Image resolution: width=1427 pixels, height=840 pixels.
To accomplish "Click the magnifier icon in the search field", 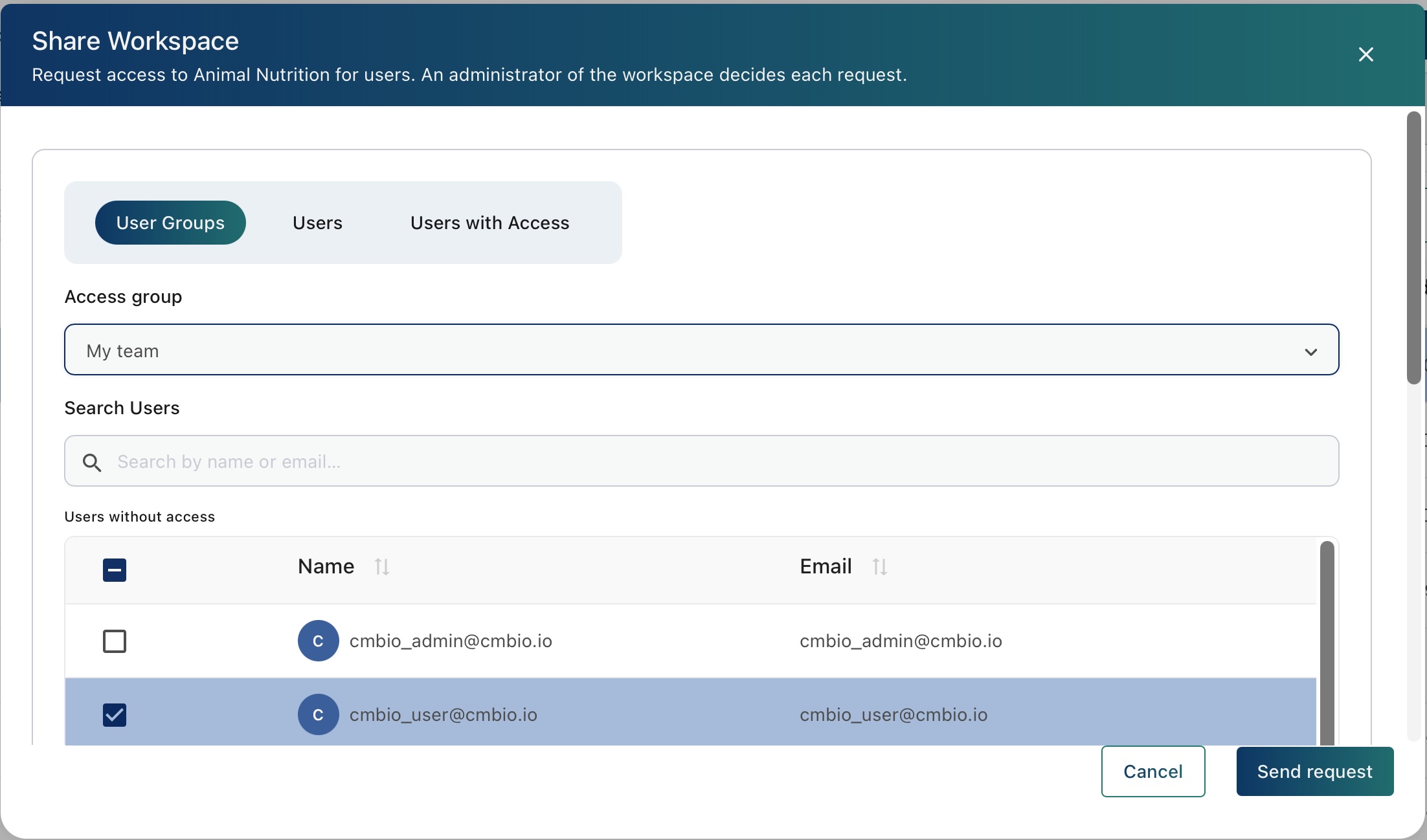I will point(92,462).
